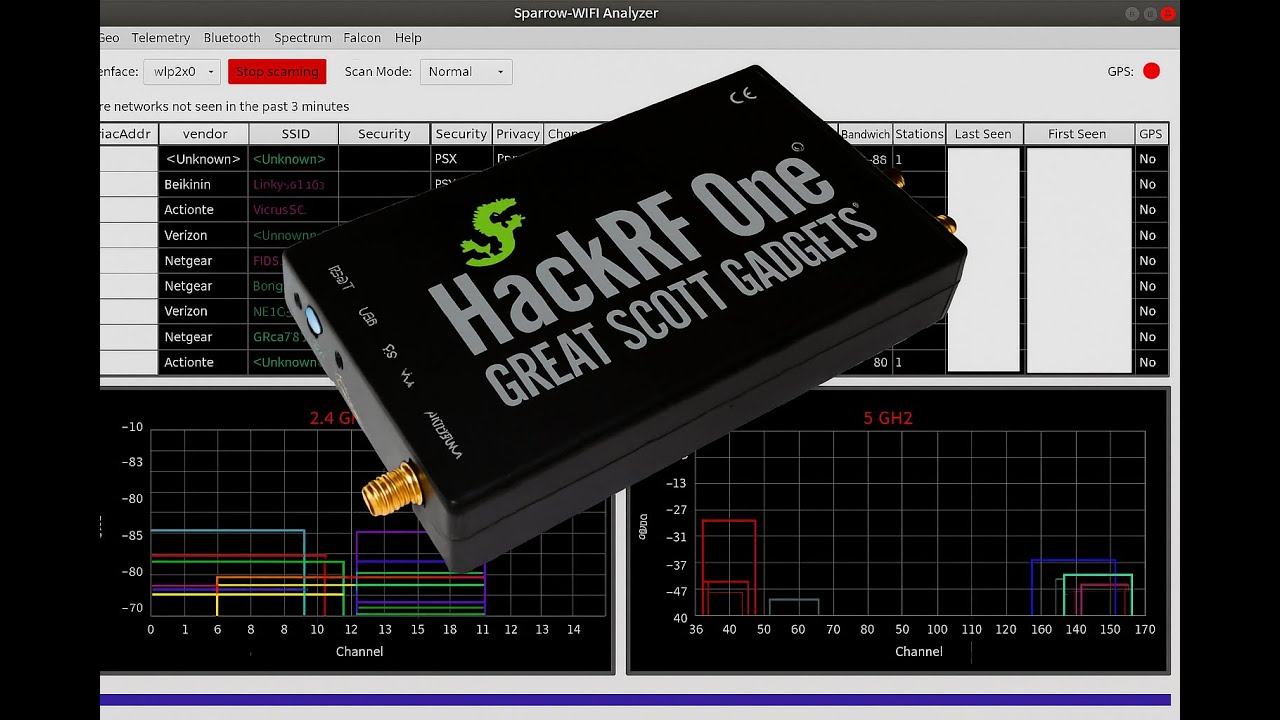Click the Bandwich column header
Screen dimensions: 1280x720
click(865, 134)
